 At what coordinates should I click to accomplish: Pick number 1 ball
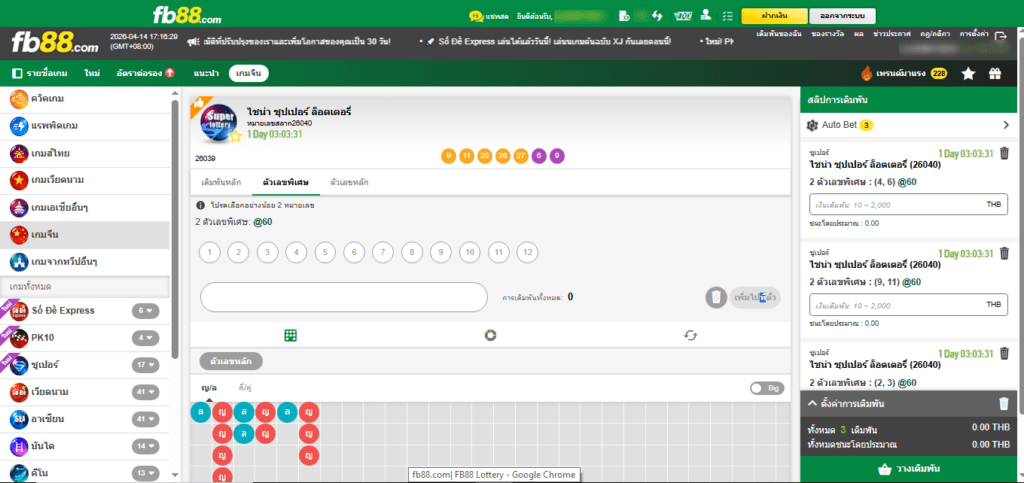click(210, 252)
